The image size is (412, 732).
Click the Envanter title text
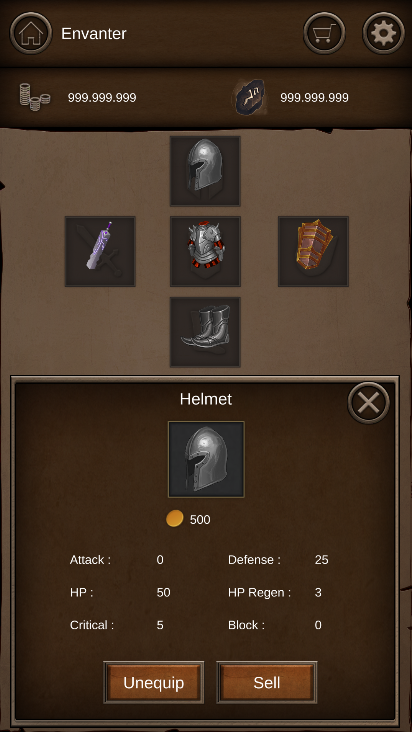tap(94, 34)
